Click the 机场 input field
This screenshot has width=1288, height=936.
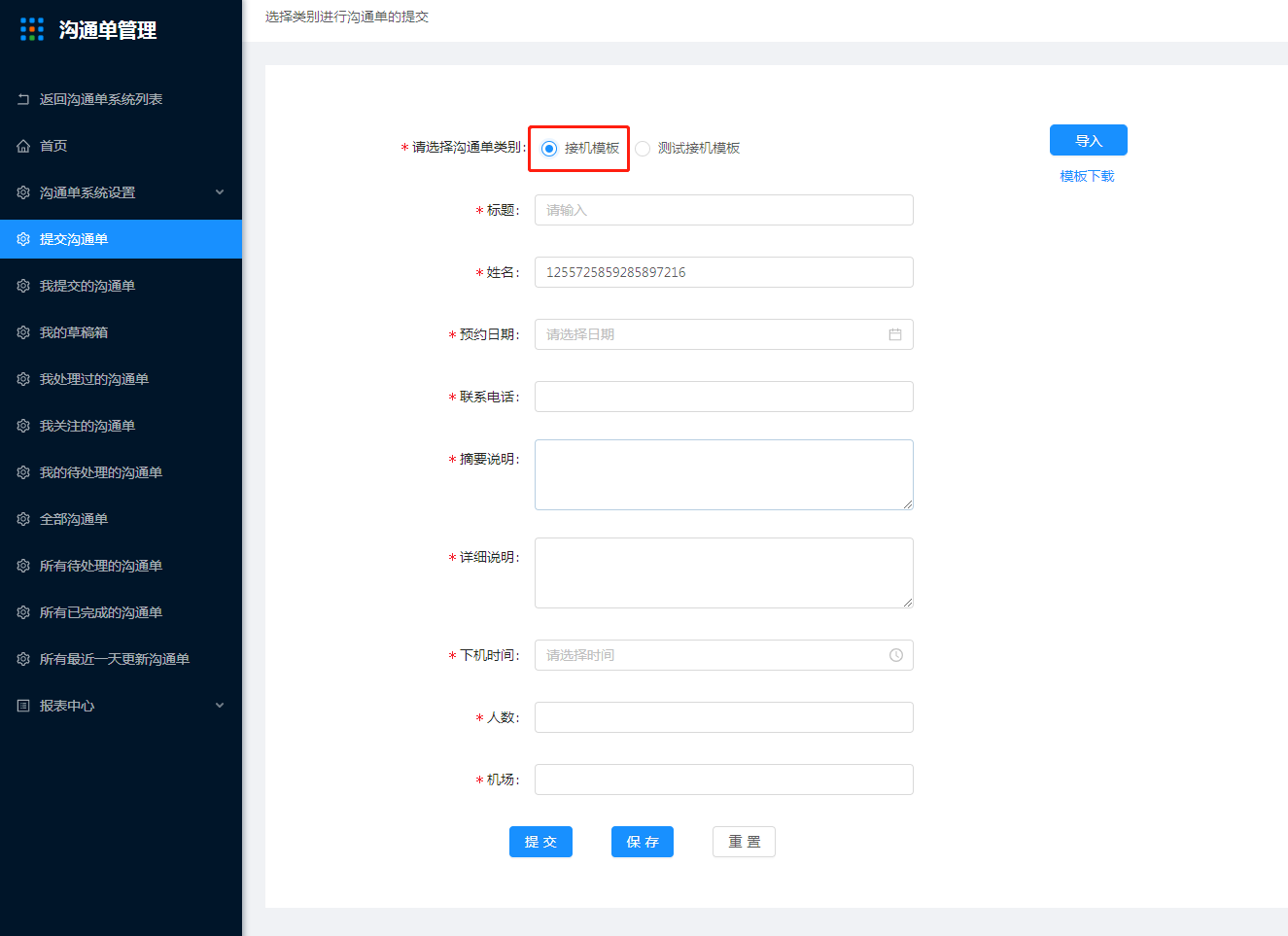coord(724,780)
